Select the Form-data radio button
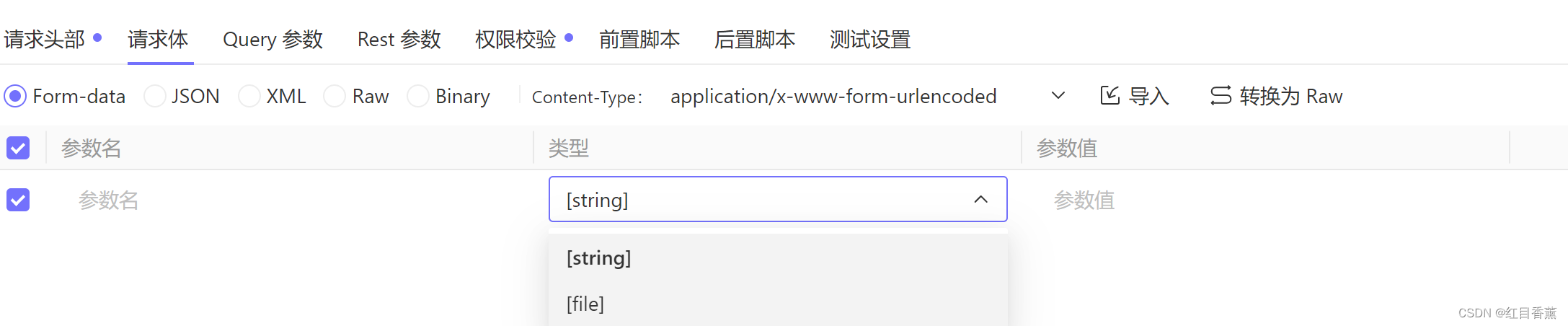This screenshot has width=1568, height=326. [16, 96]
